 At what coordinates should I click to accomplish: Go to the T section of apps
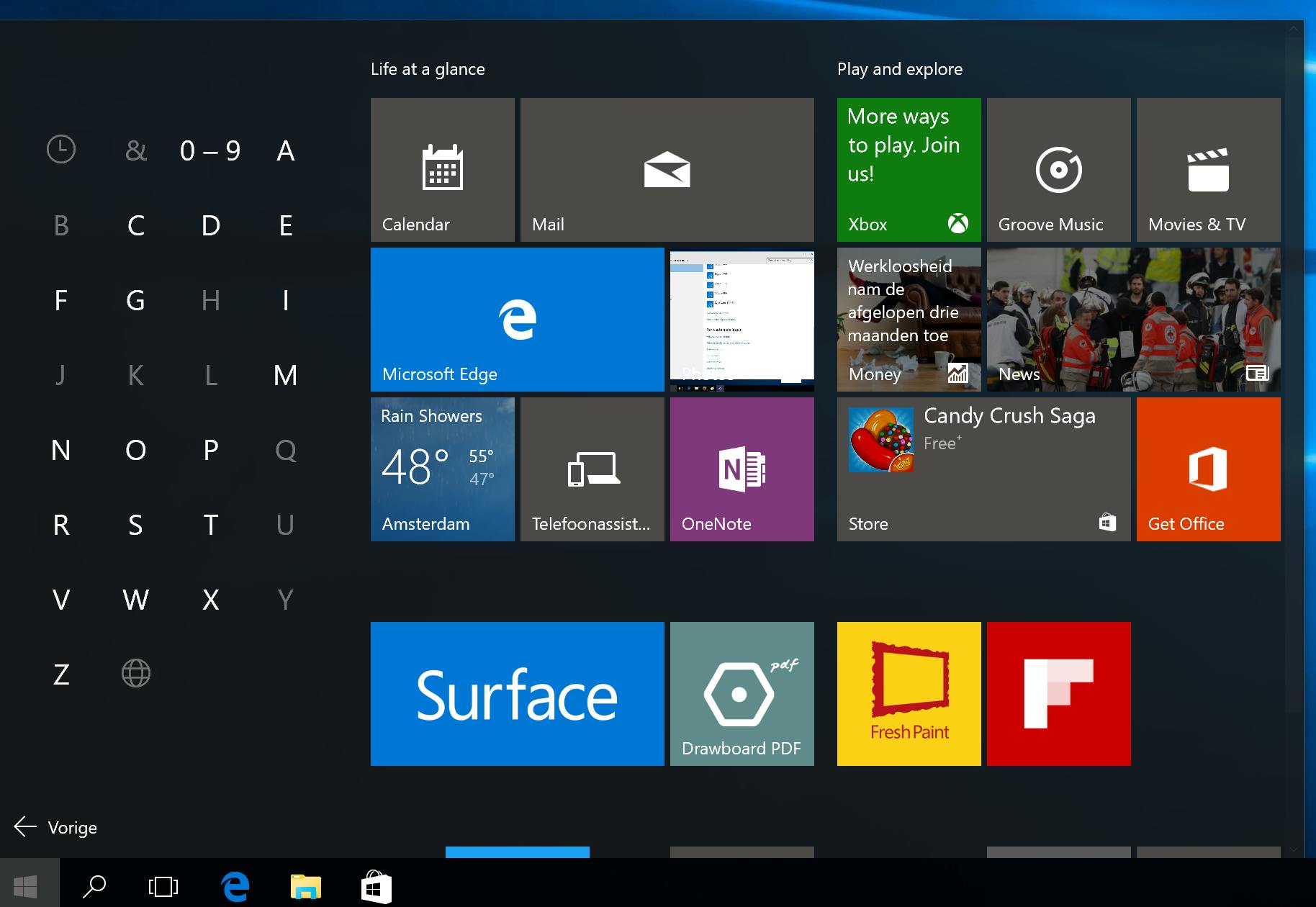click(211, 525)
